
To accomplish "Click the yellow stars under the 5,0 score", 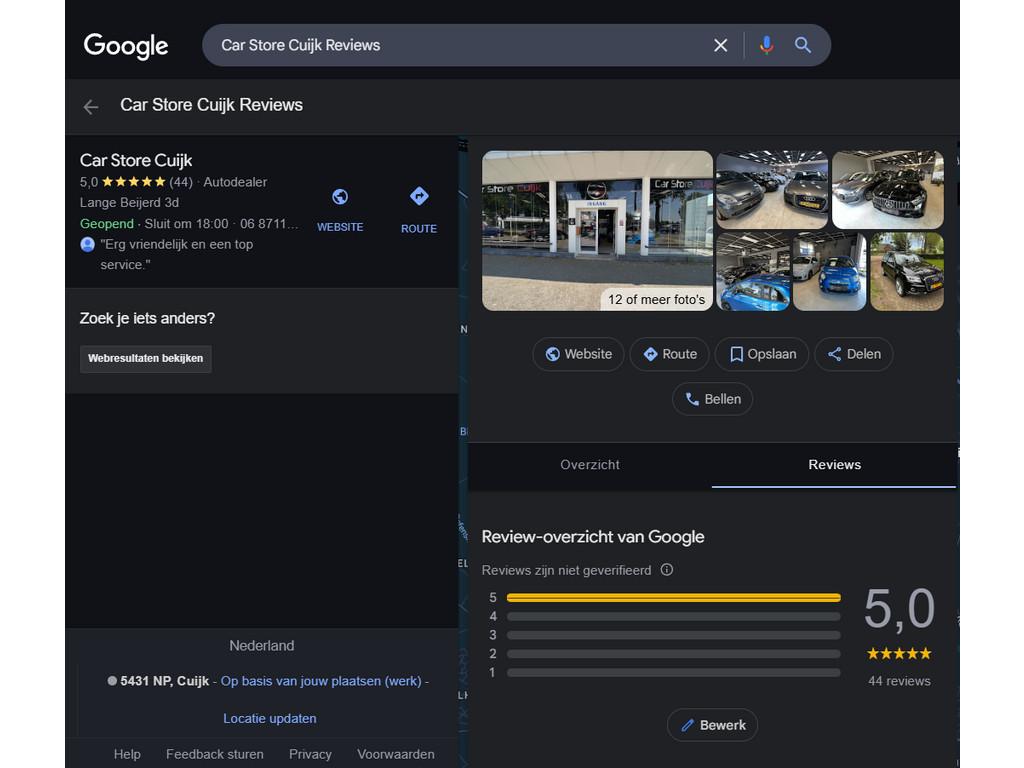I will coord(899,653).
